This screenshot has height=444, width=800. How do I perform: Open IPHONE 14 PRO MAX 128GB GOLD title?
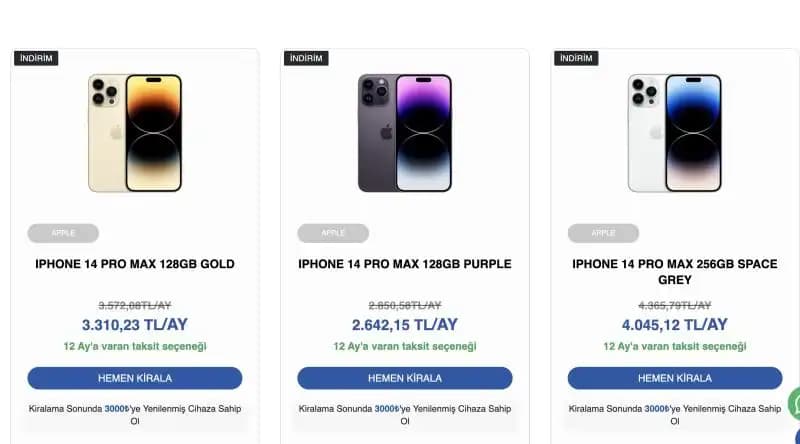pyautogui.click(x=135, y=265)
